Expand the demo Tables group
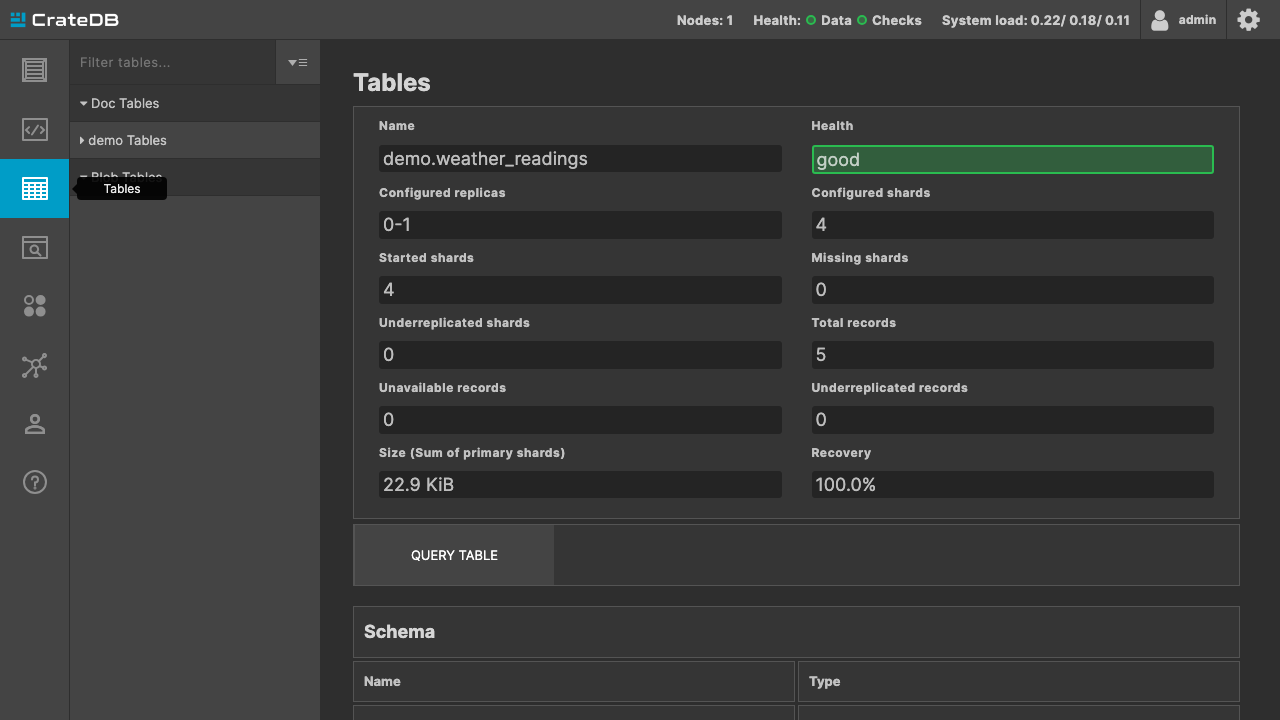Screen dimensions: 1280x720 click(195, 140)
